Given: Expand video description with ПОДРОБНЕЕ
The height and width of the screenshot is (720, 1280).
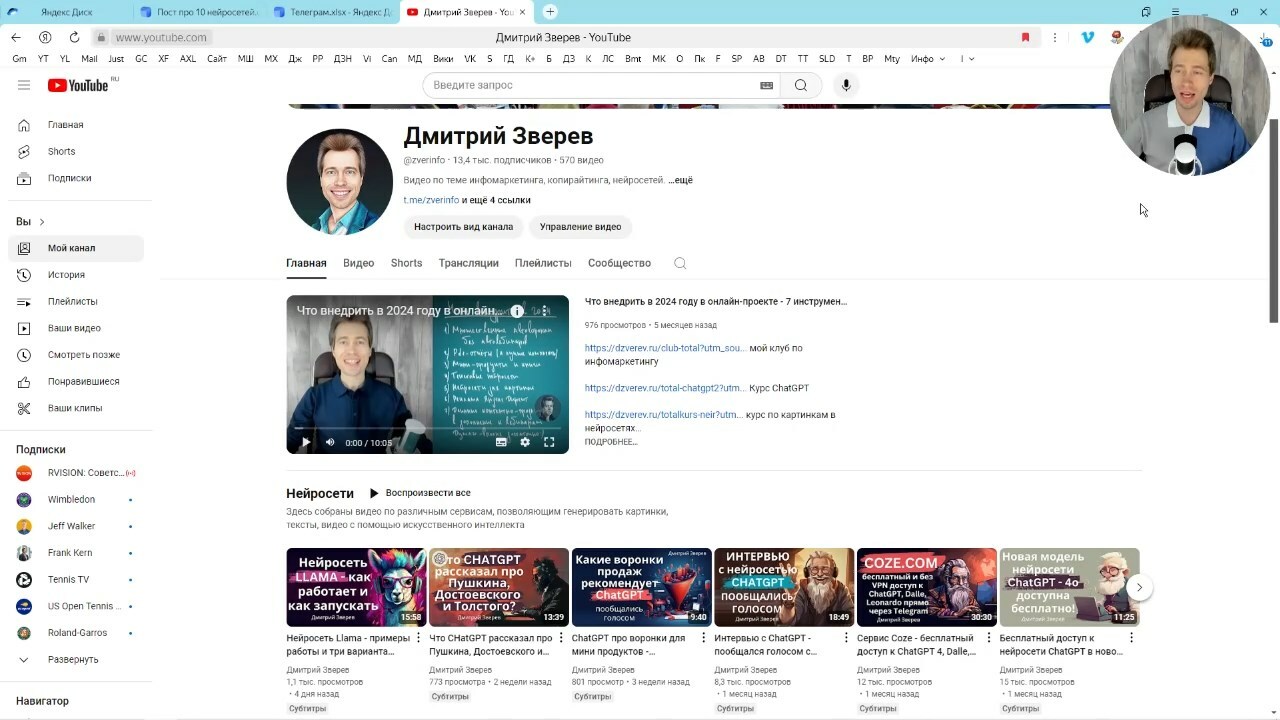Looking at the screenshot, I should tap(611, 441).
